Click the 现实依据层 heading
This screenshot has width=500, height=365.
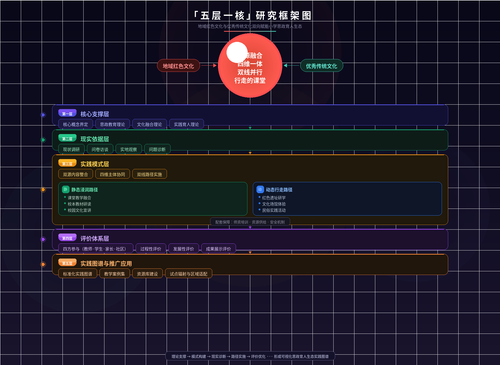[95, 139]
